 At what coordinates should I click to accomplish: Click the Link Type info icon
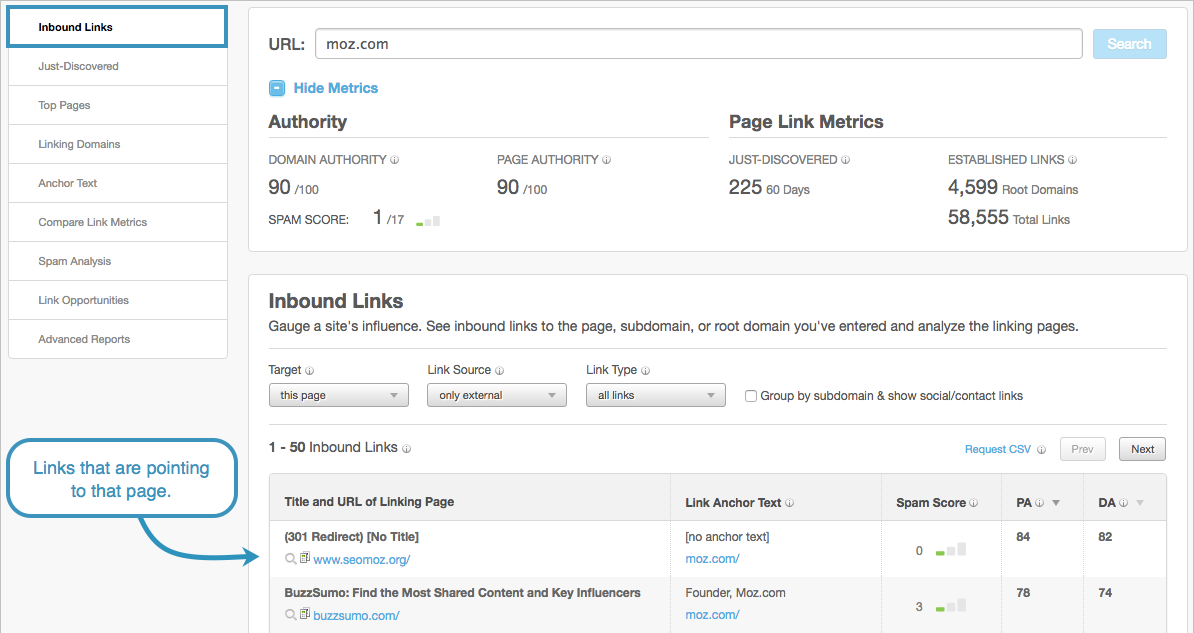click(646, 371)
